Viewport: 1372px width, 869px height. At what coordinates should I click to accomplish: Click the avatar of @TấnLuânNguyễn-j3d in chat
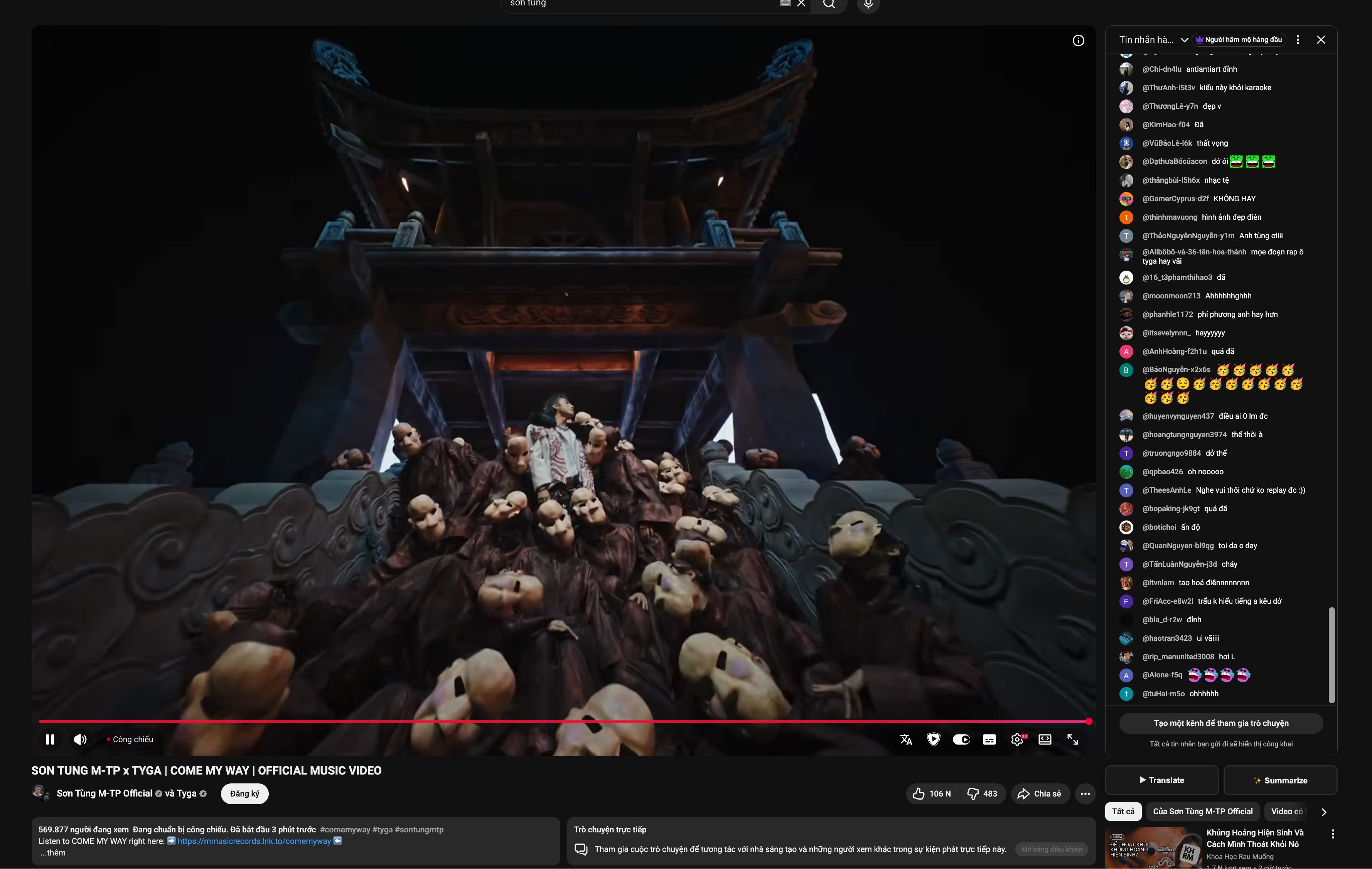pyautogui.click(x=1126, y=564)
